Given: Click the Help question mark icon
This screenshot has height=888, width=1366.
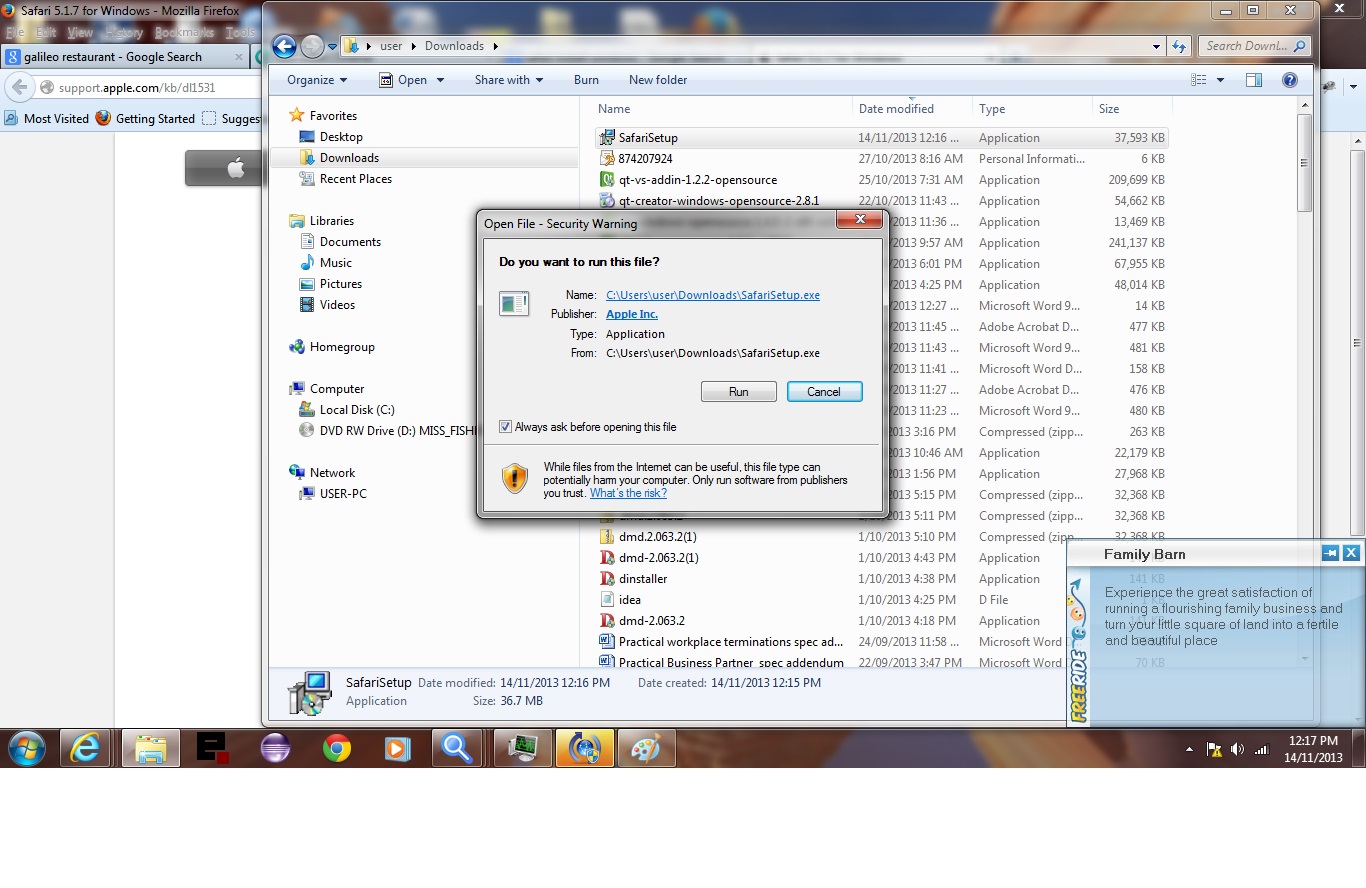Looking at the screenshot, I should coord(1289,80).
